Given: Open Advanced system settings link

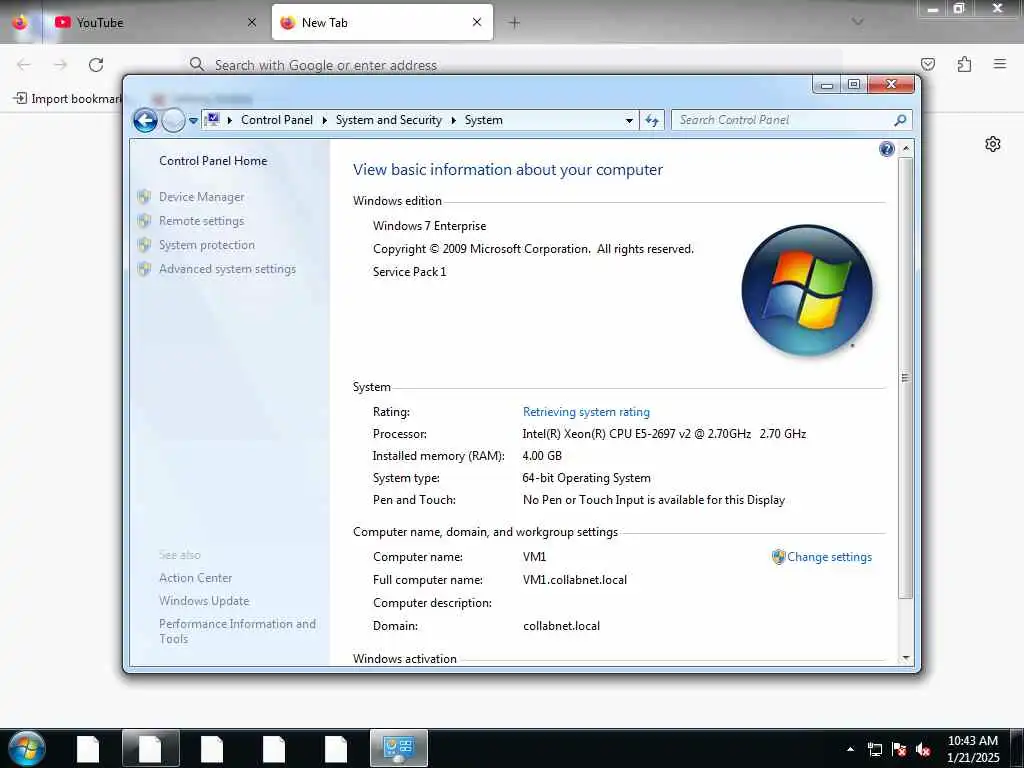Looking at the screenshot, I should tap(227, 269).
